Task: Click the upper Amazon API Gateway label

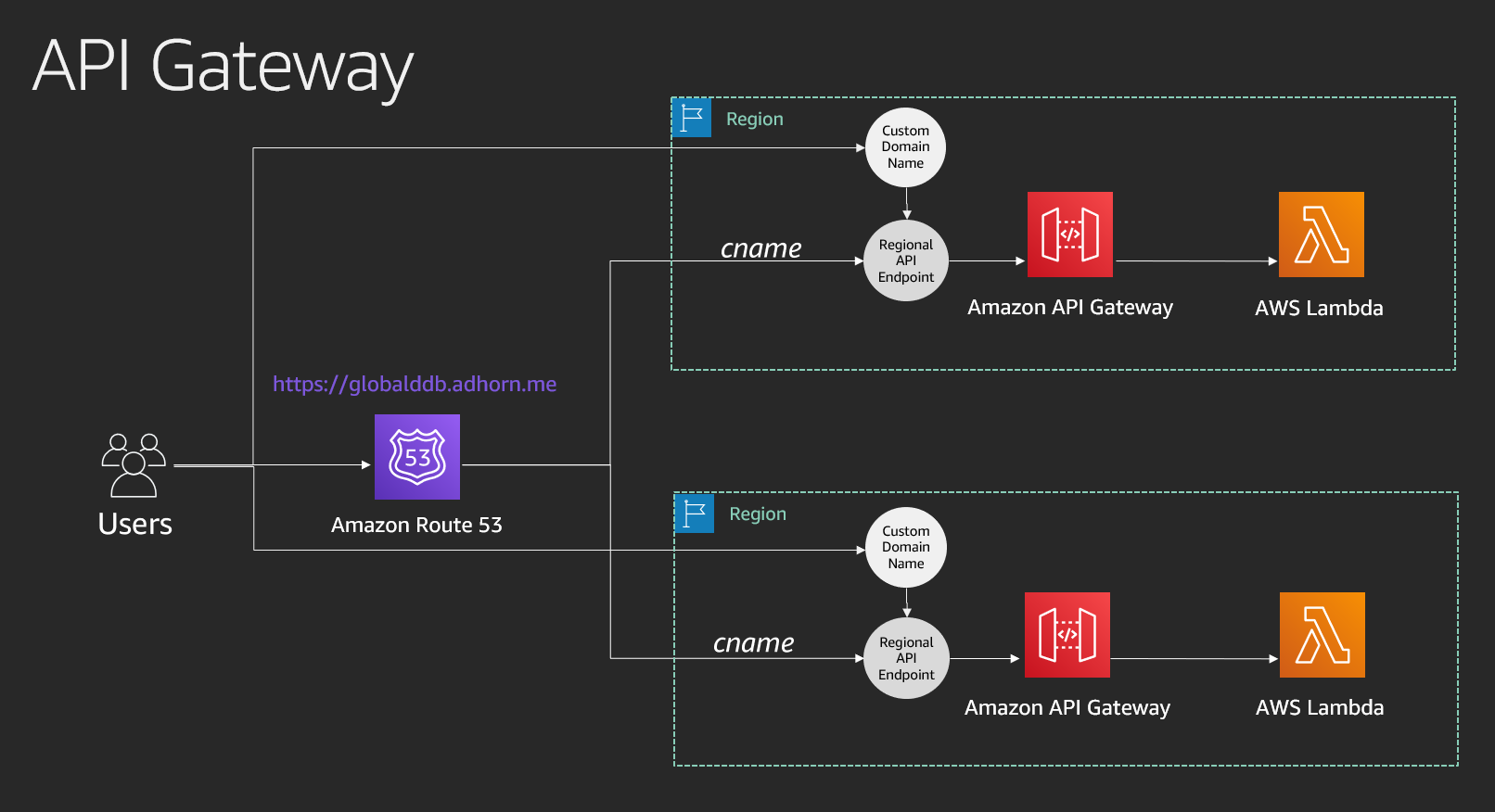Action: [1070, 308]
